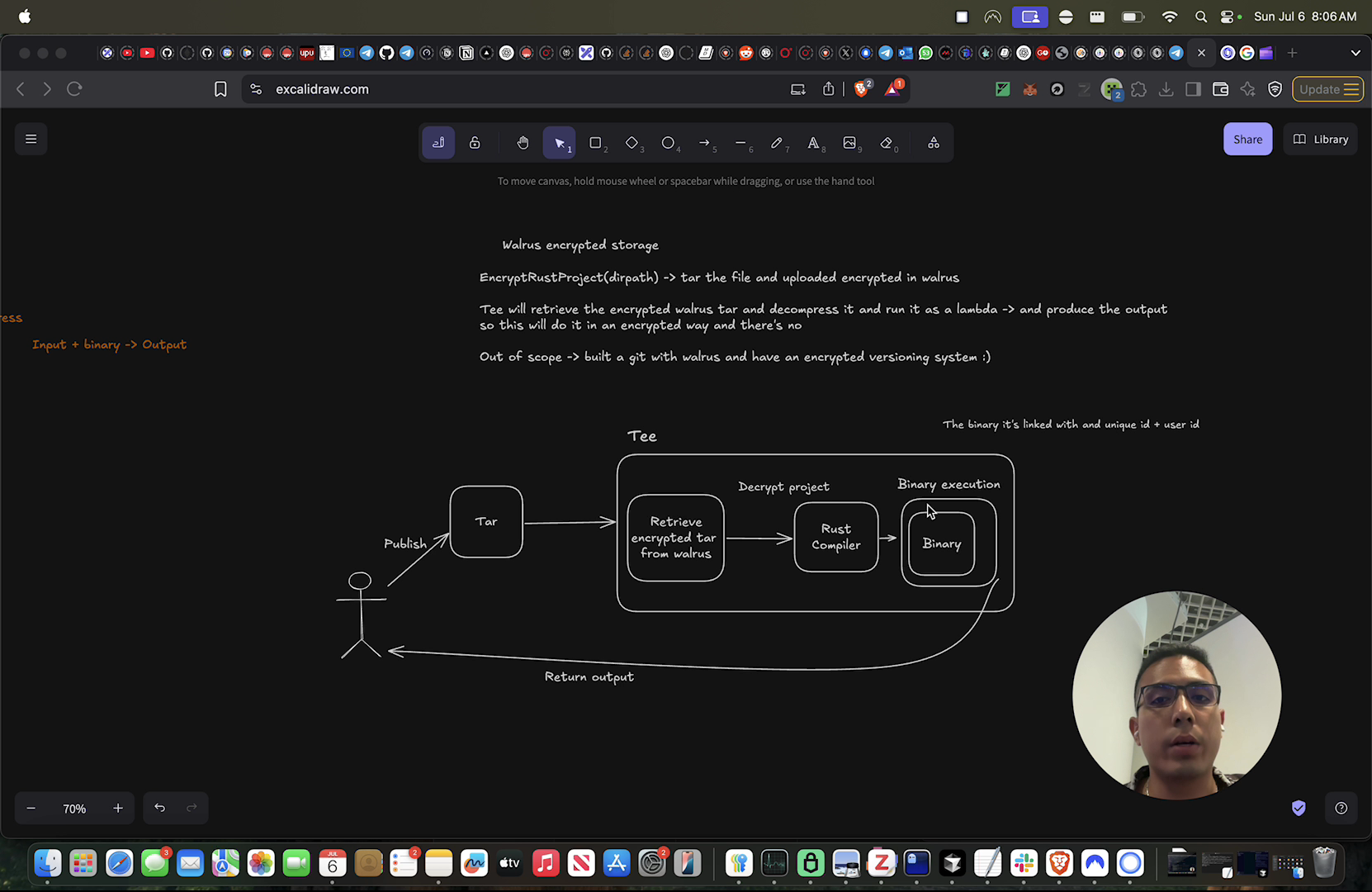The width and height of the screenshot is (1372, 892).
Task: Click the browser Back arrow
Action: (21, 89)
